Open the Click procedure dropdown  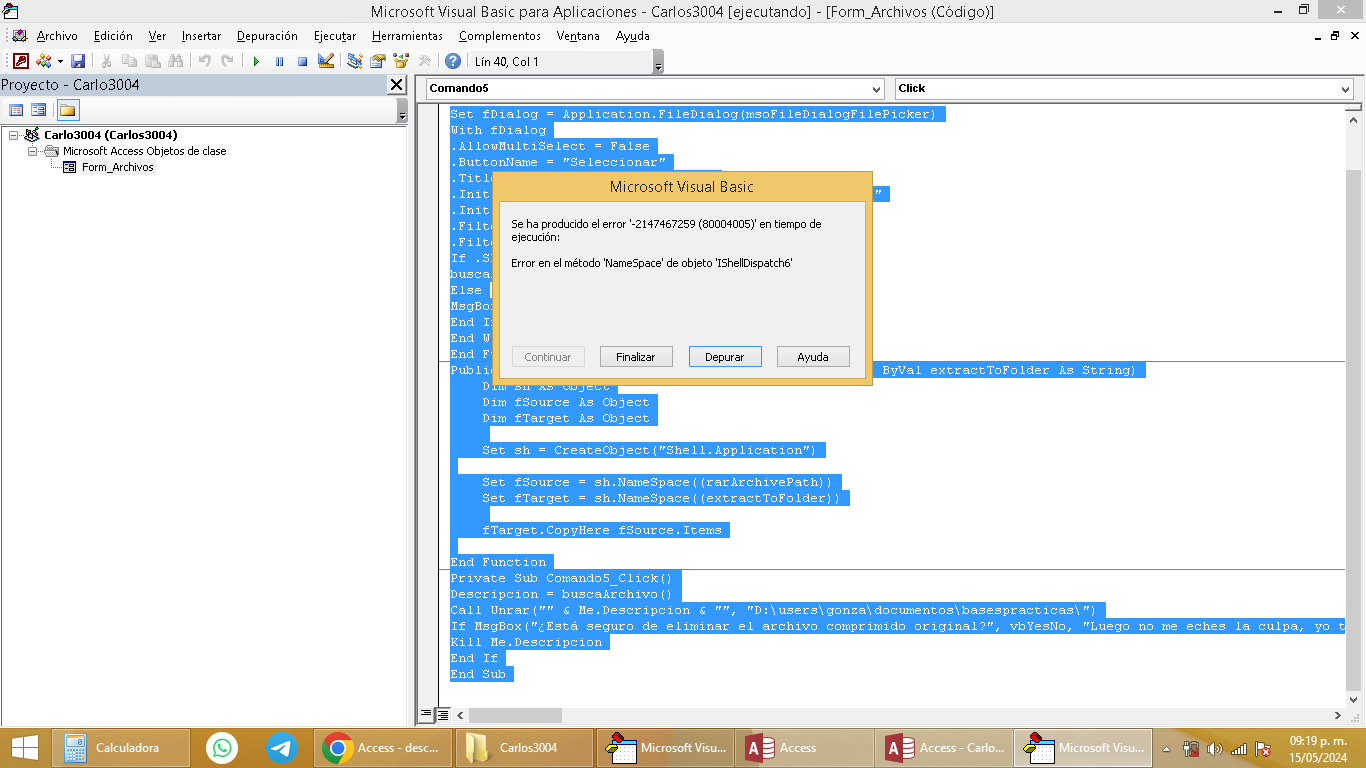click(x=1344, y=89)
